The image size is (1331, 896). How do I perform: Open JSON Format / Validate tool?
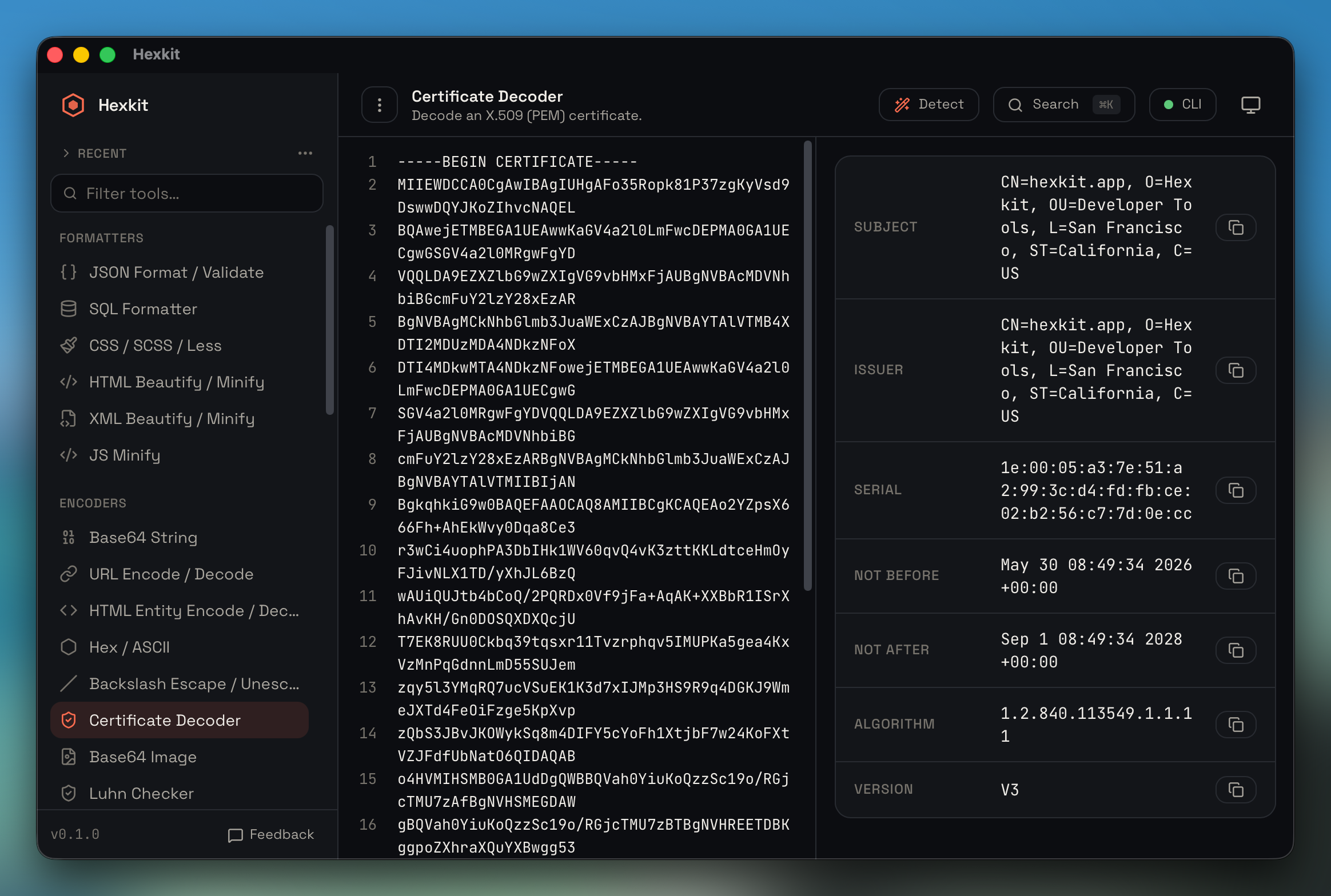click(180, 272)
